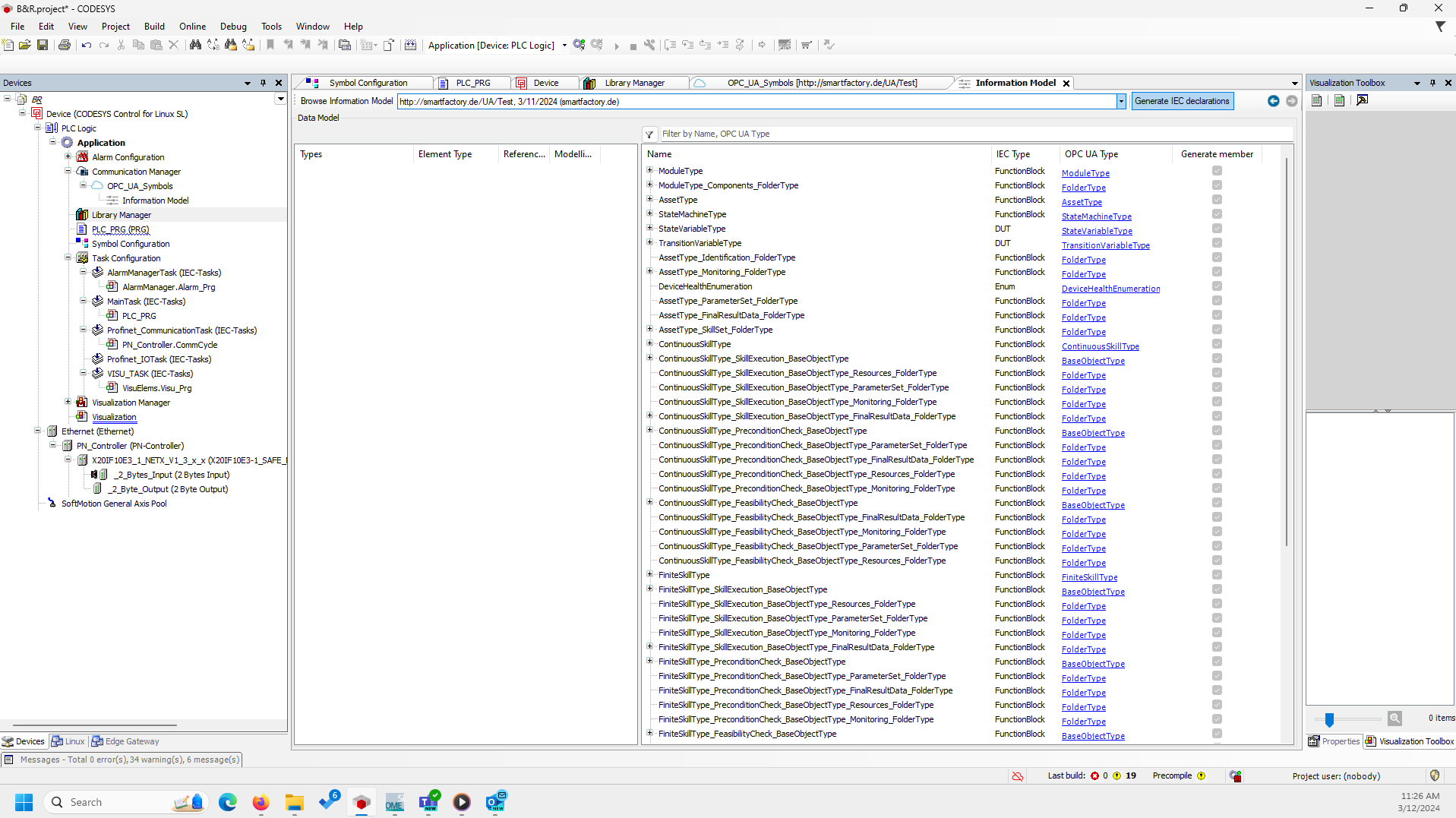Click the Visualization Toolbox zoom slider handle
Image resolution: width=1456 pixels, height=818 pixels.
click(x=1329, y=719)
